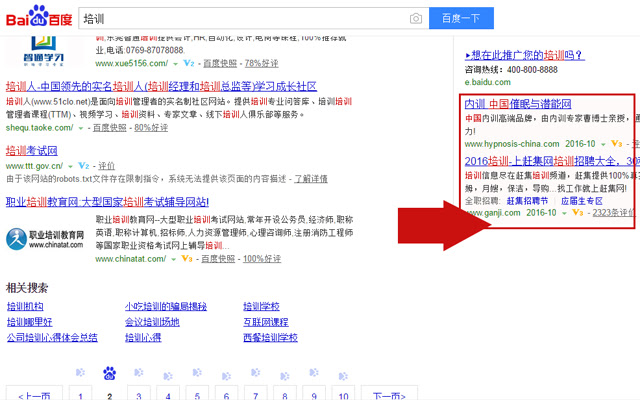Open e.baidu.com link
The height and width of the screenshot is (400, 640).
[488, 82]
